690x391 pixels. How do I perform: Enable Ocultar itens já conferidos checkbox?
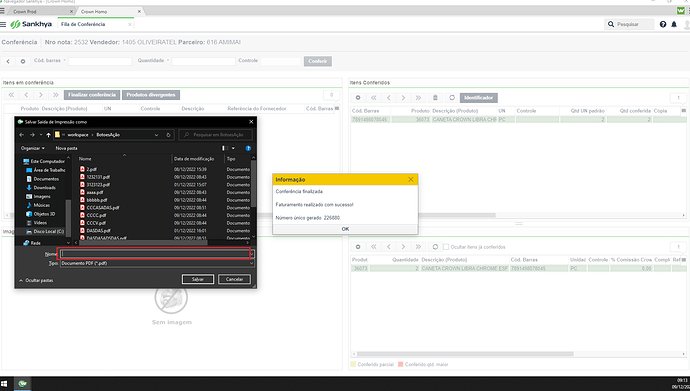click(446, 247)
